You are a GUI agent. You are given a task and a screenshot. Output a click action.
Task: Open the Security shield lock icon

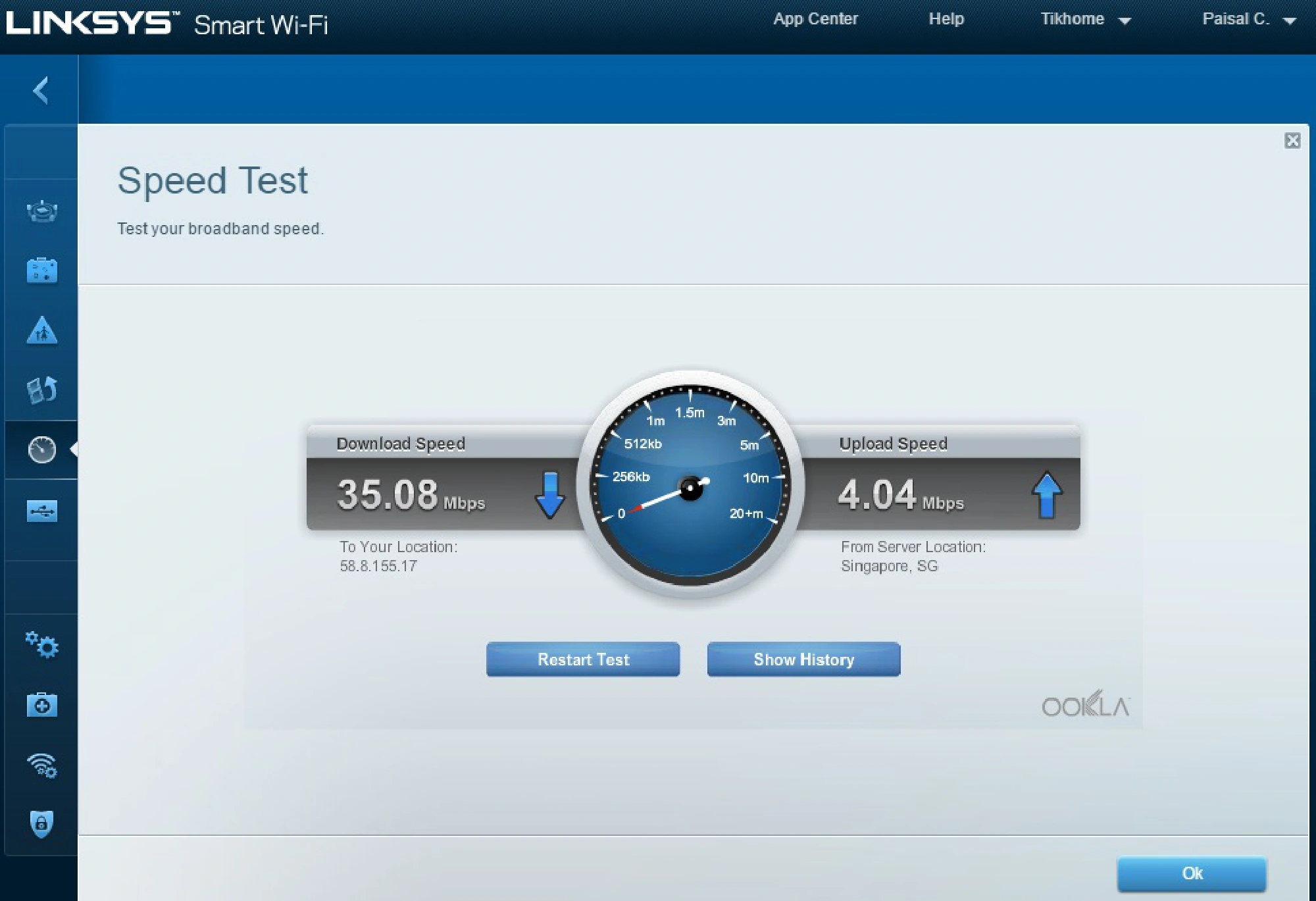(x=41, y=823)
